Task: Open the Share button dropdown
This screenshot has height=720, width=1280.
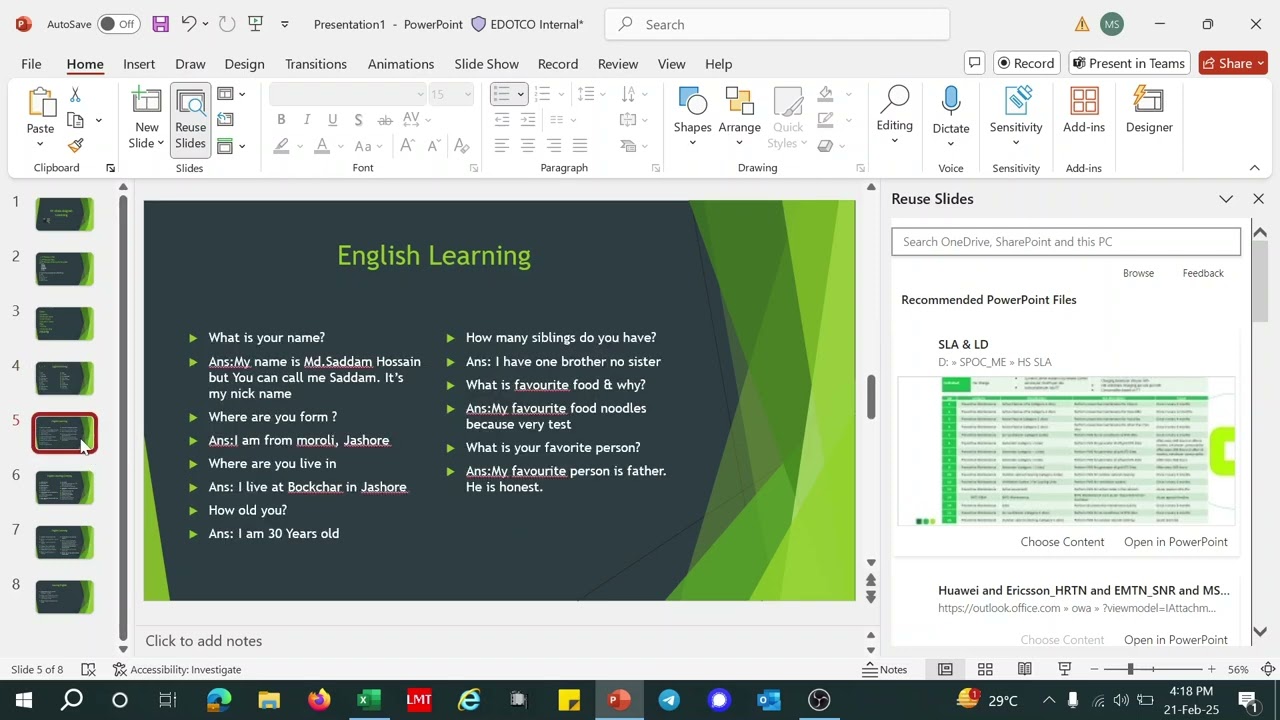Action: click(1261, 63)
